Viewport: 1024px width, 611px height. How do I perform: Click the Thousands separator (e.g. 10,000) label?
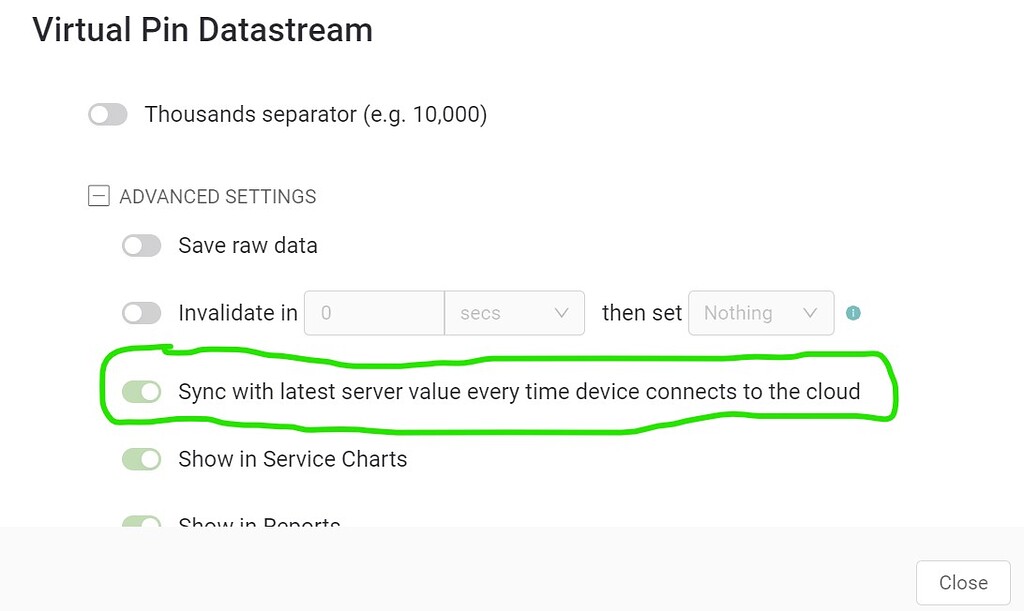(x=316, y=114)
